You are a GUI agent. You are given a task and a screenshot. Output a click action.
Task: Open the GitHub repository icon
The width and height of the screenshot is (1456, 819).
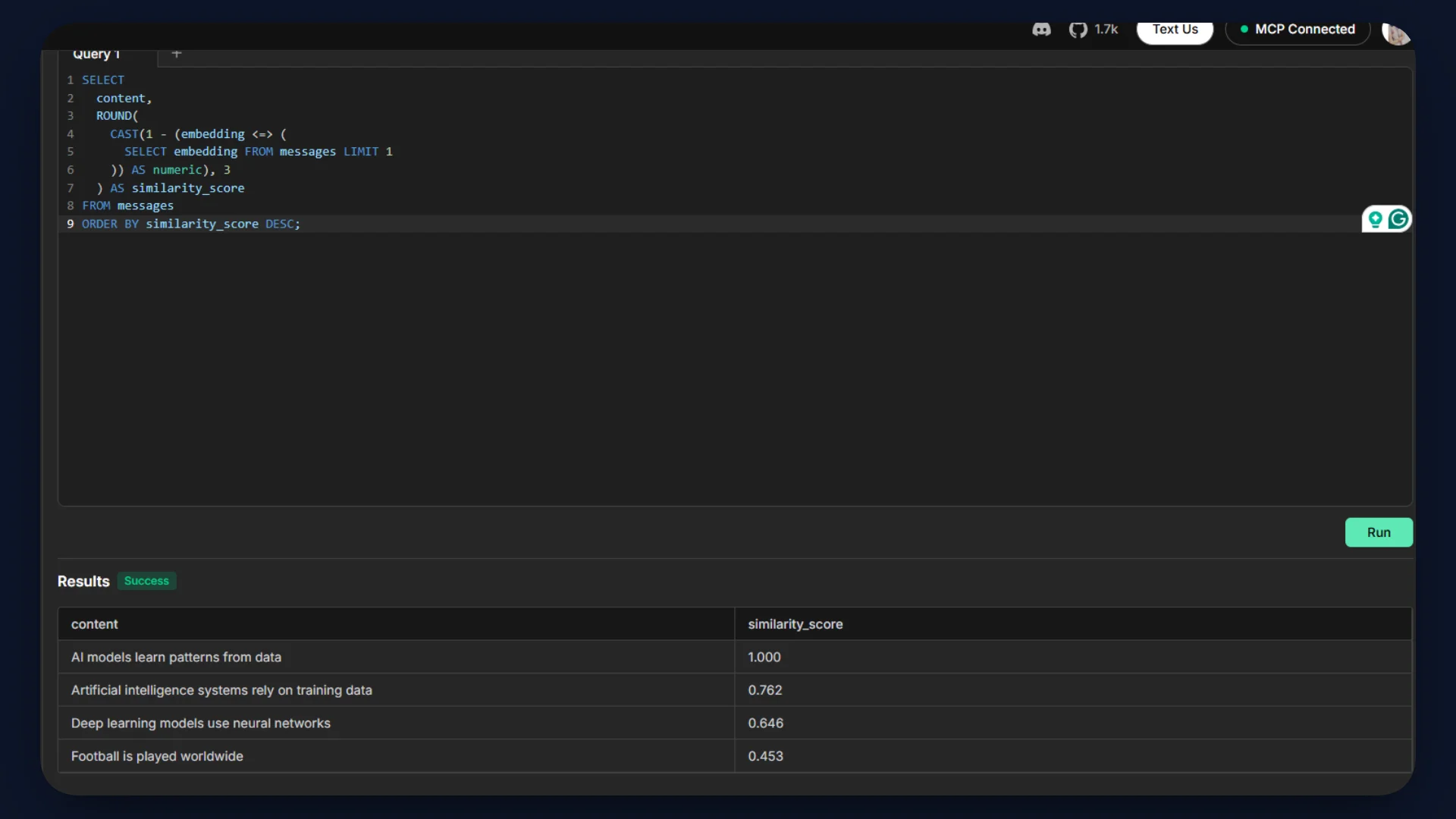pos(1078,30)
